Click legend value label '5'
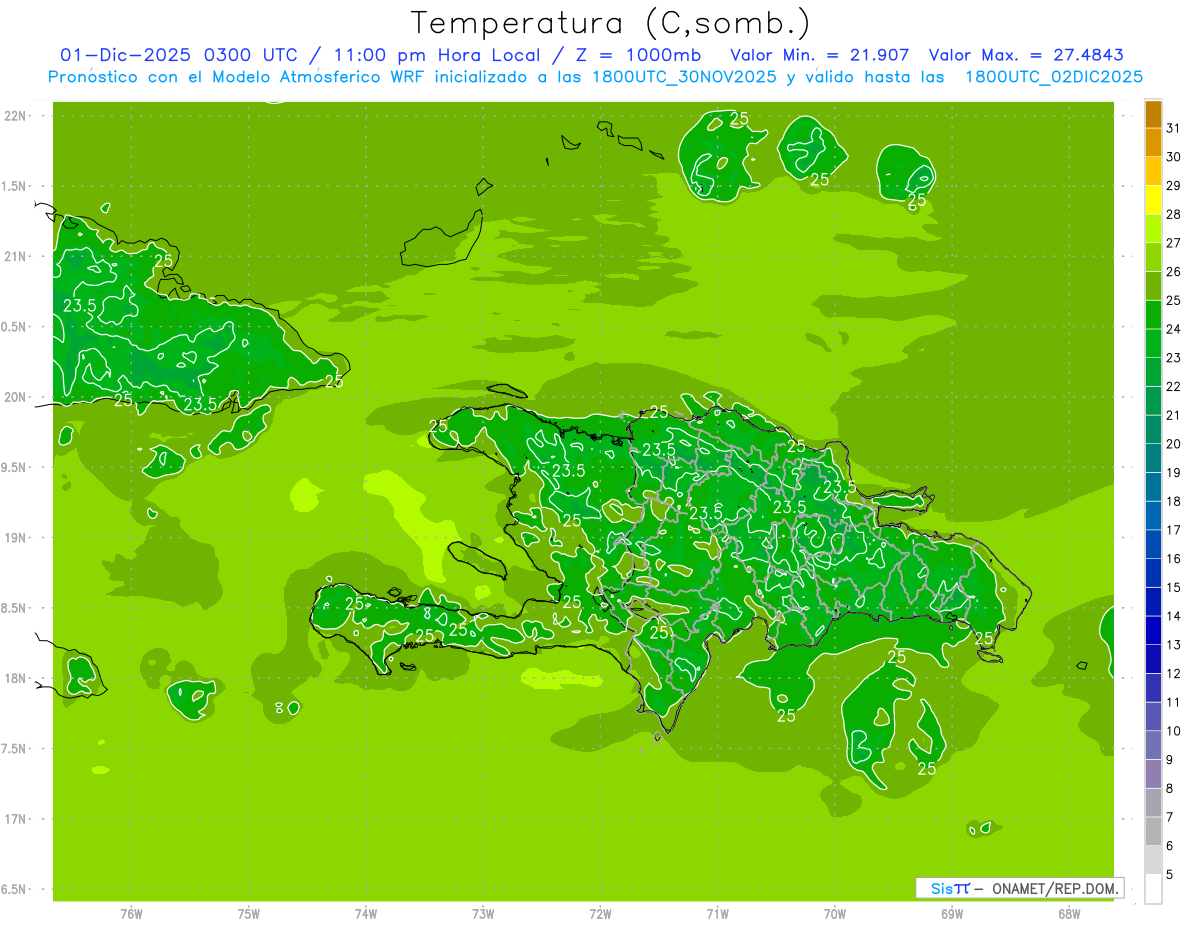The width and height of the screenshot is (1200, 927). click(x=1170, y=874)
